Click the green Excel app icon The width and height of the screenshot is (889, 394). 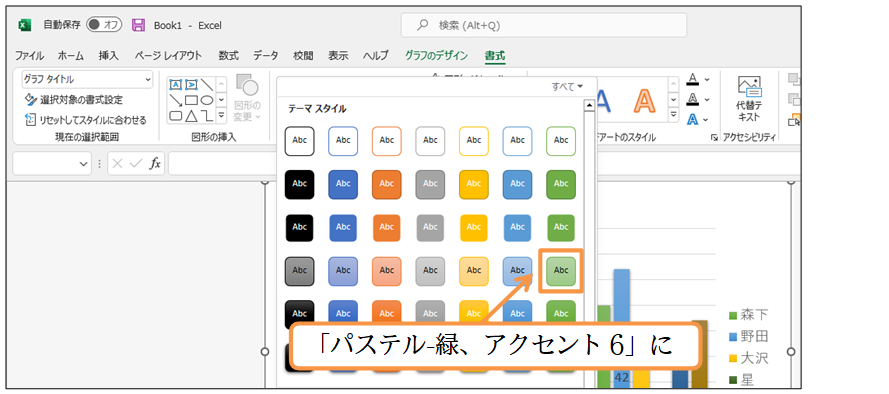tap(25, 25)
